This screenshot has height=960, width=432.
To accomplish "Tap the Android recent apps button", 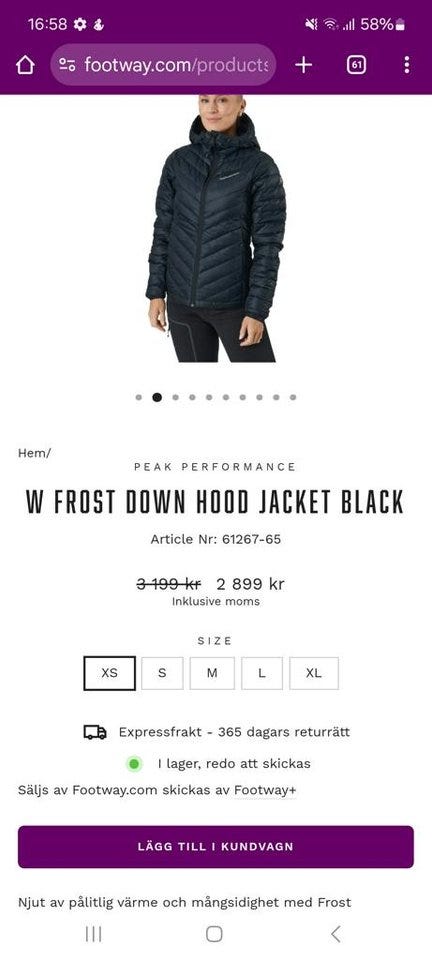I will (94, 934).
